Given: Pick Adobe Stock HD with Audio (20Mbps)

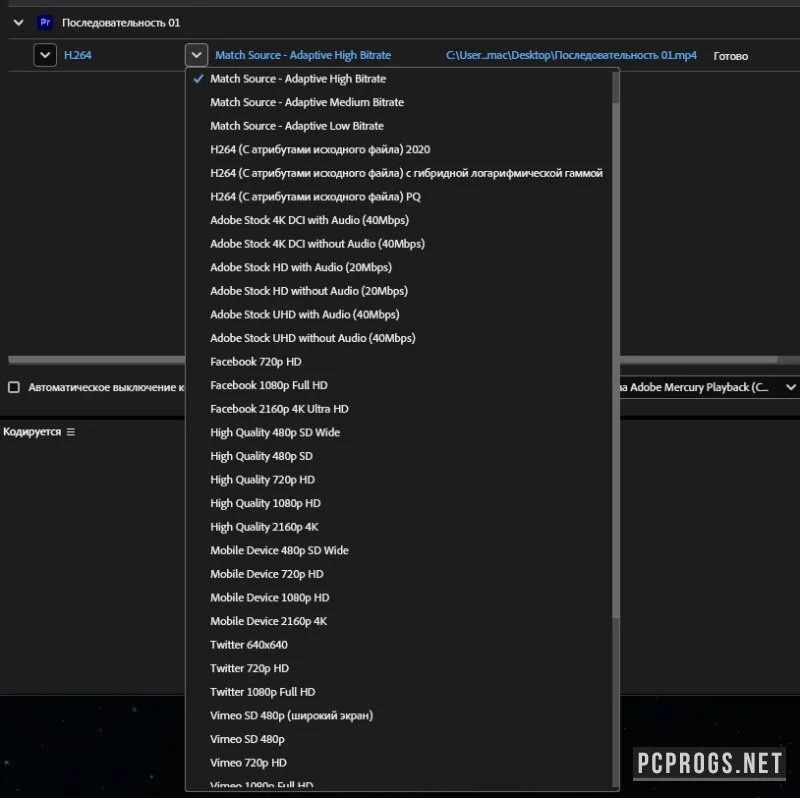Looking at the screenshot, I should (399, 267).
